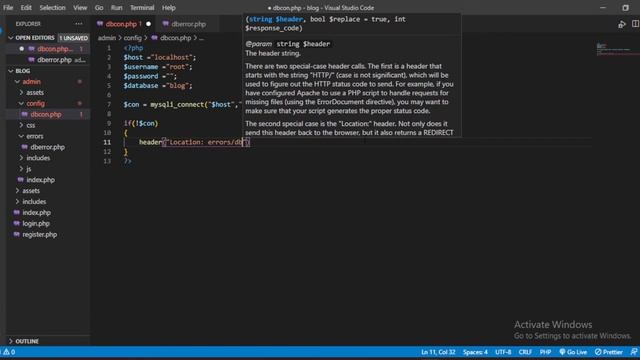Viewport: 640px width, 360px height.
Task: Open the File menu
Action: pyautogui.click(x=8, y=8)
